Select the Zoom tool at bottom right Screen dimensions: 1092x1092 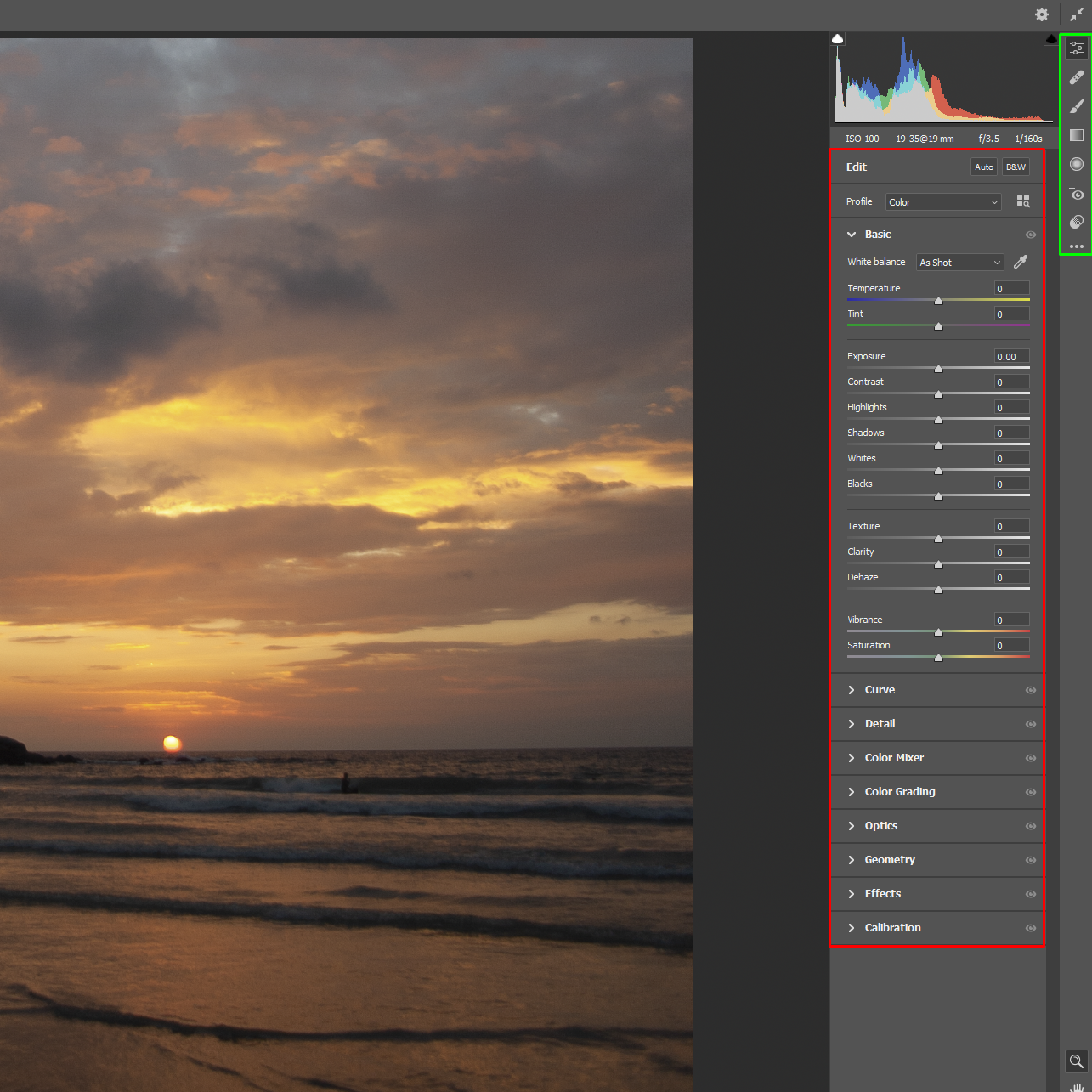1076,1061
